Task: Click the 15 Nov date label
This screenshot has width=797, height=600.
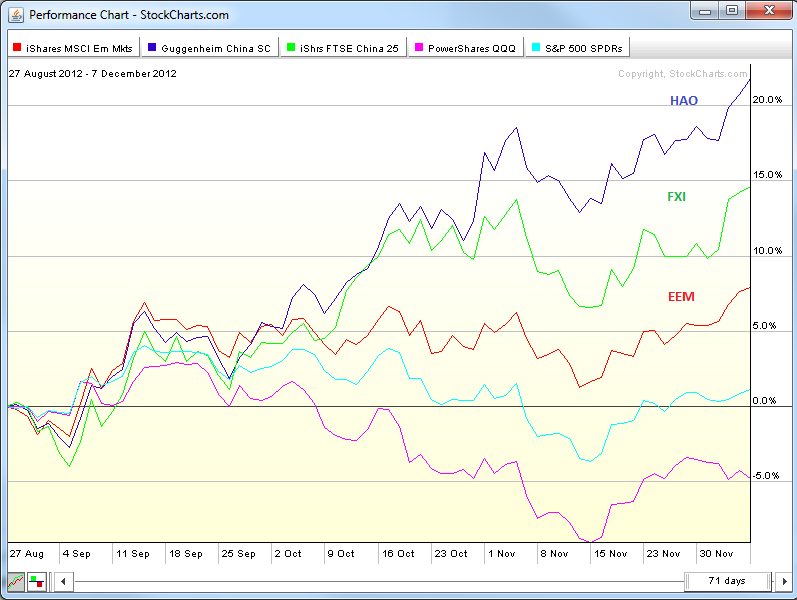Action: coord(610,554)
